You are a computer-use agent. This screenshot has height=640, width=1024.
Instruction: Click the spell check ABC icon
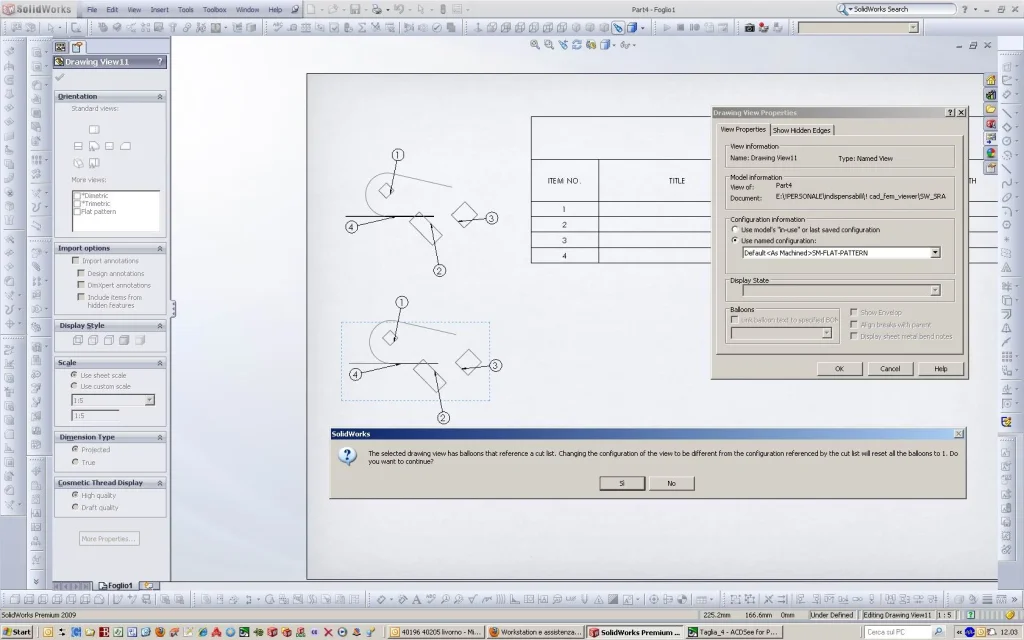click(x=277, y=27)
